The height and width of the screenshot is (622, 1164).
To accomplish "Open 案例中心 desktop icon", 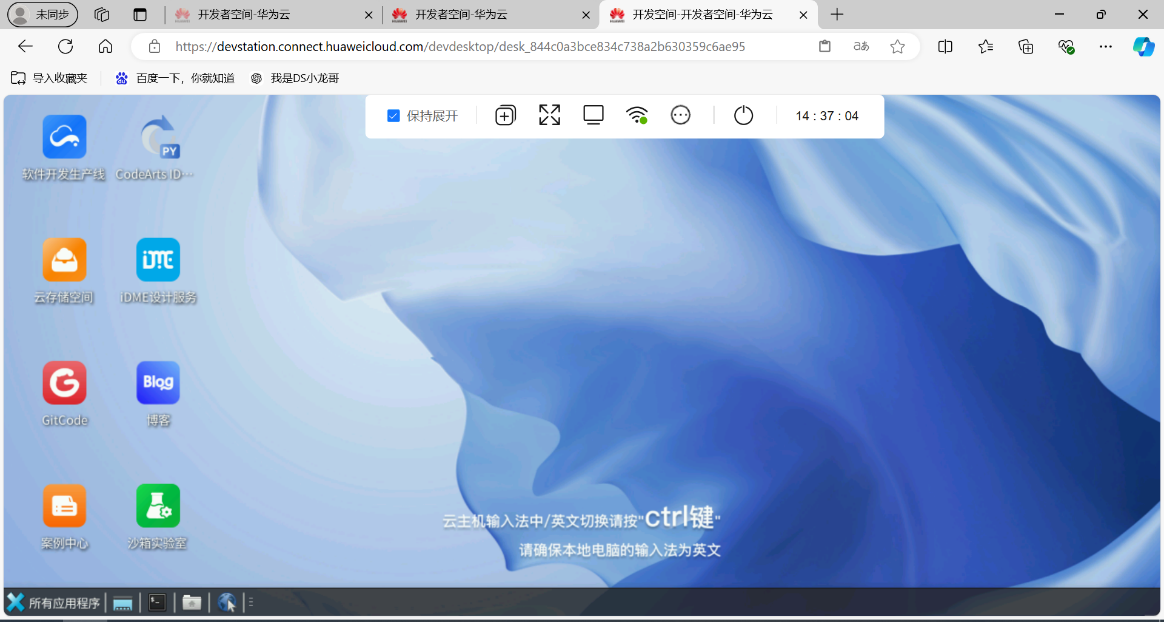I will tap(64, 517).
